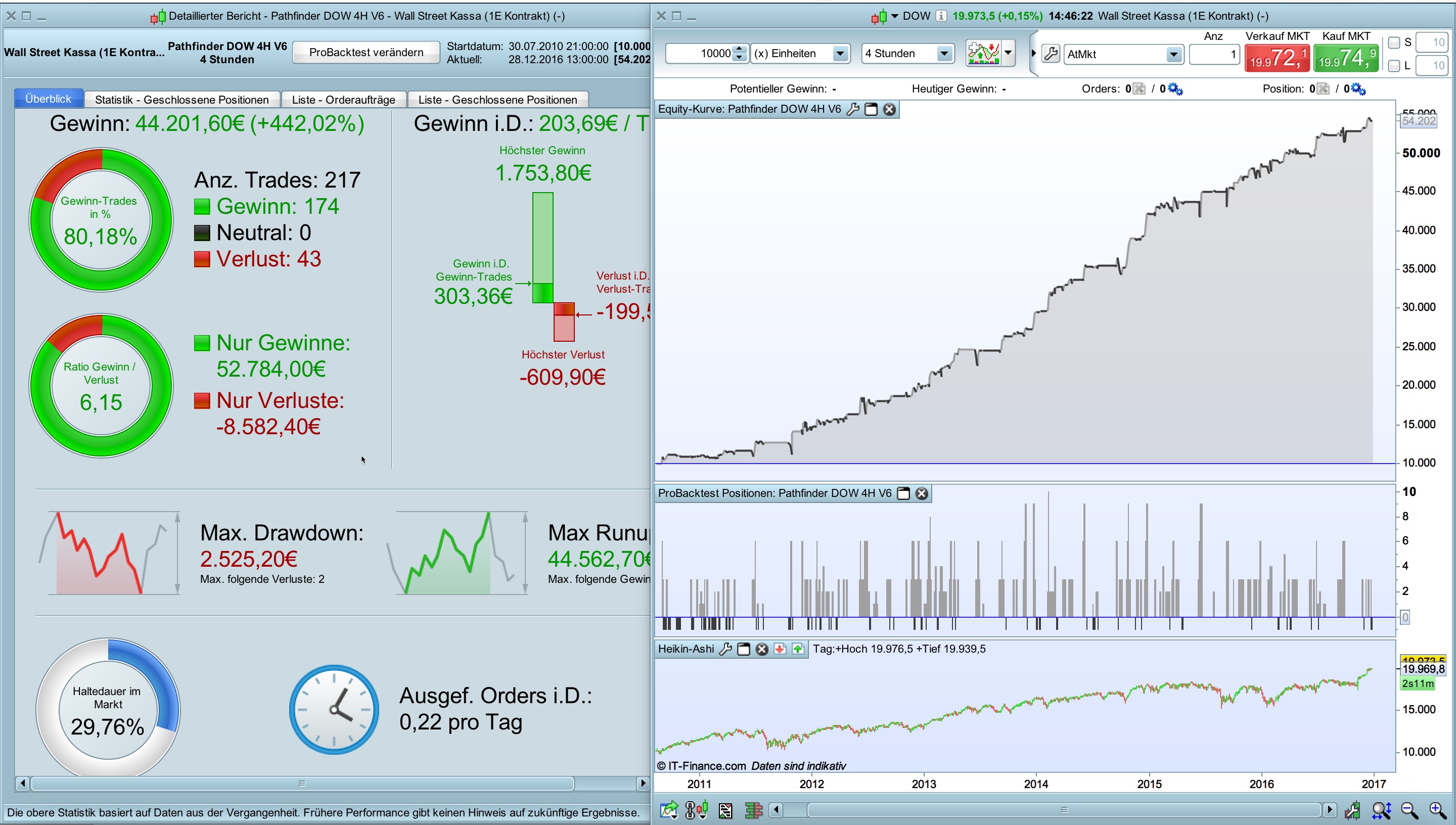Viewport: 1456px width, 825px height.
Task: Click zoom in magnifier icon
Action: [x=1437, y=810]
